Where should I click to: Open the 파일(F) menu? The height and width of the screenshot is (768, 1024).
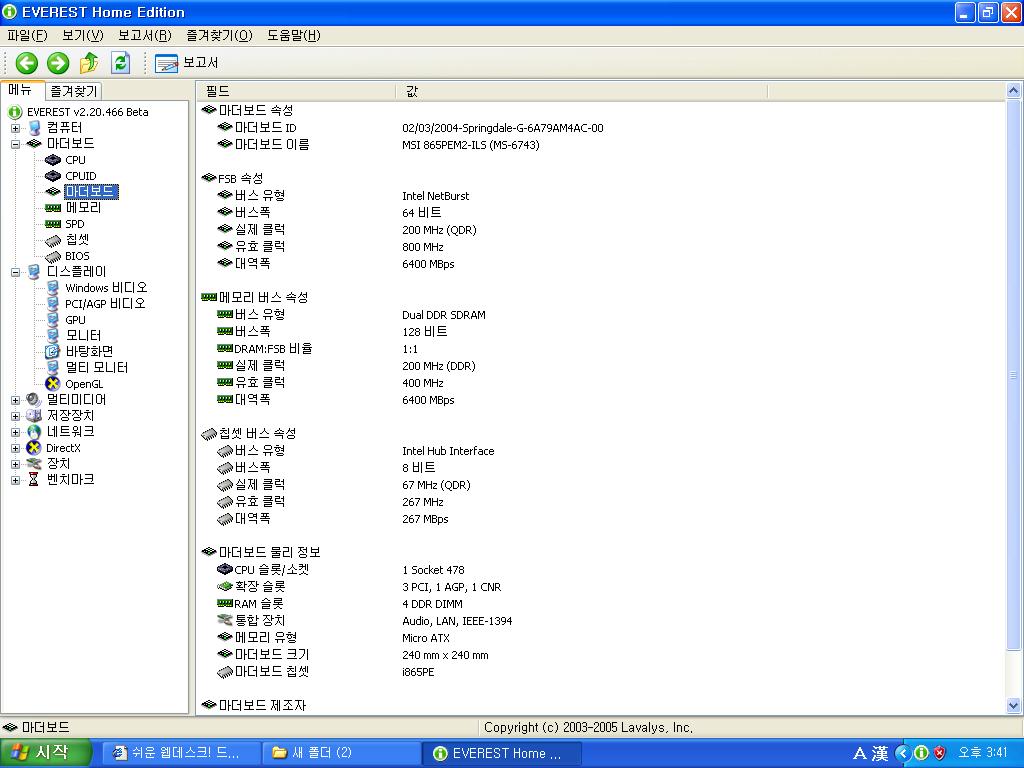click(27, 35)
